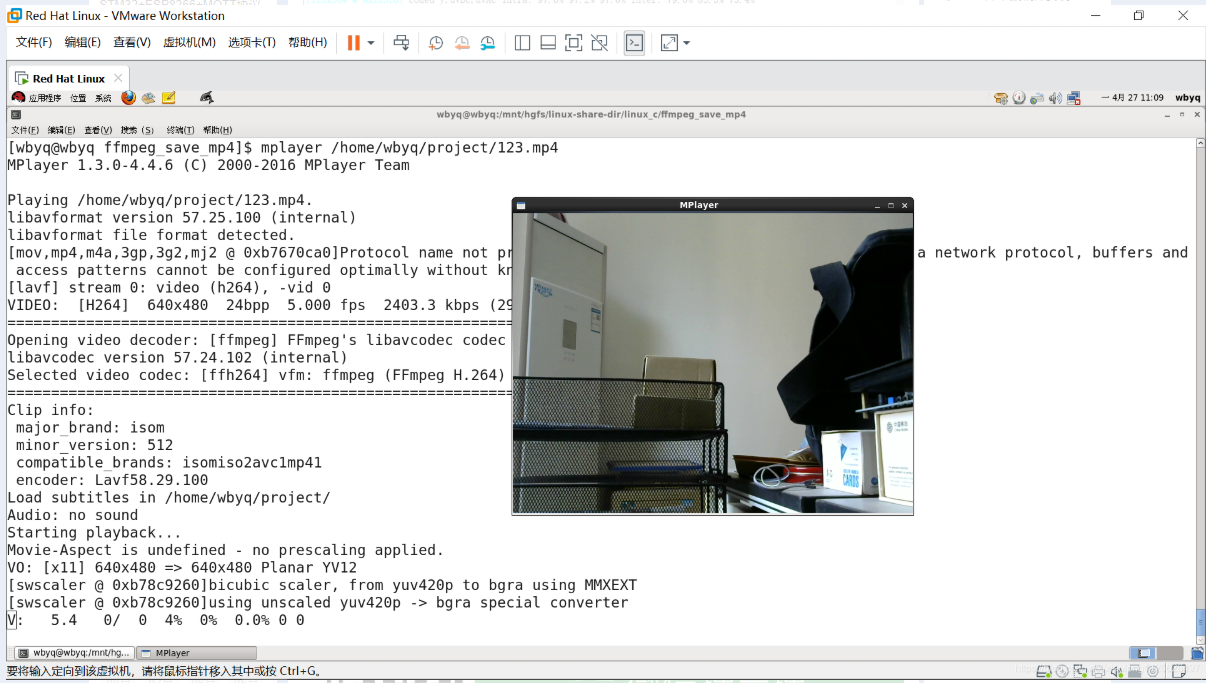
Task: Toggle suspend with the pause button
Action: pyautogui.click(x=353, y=43)
